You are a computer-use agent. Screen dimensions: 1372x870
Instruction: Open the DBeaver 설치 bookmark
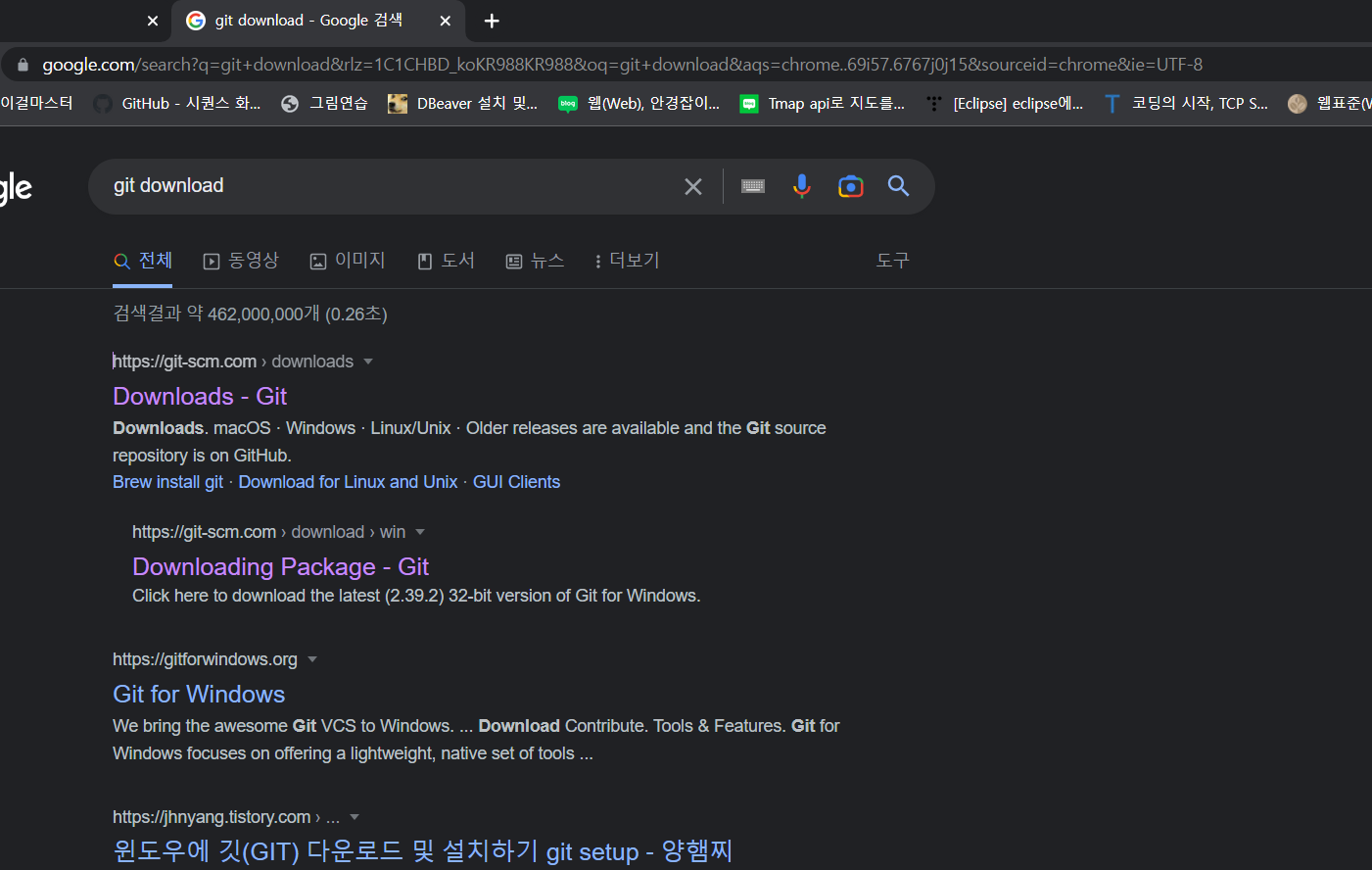point(463,104)
